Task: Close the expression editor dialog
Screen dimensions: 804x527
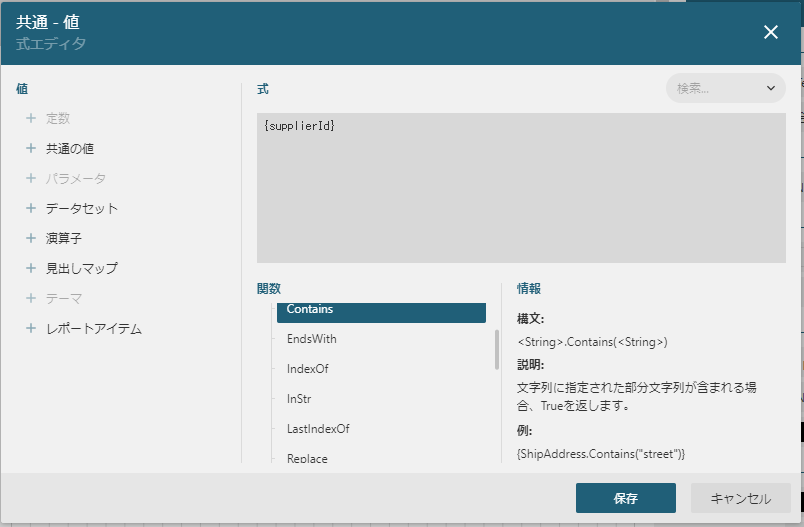Action: coord(771,32)
